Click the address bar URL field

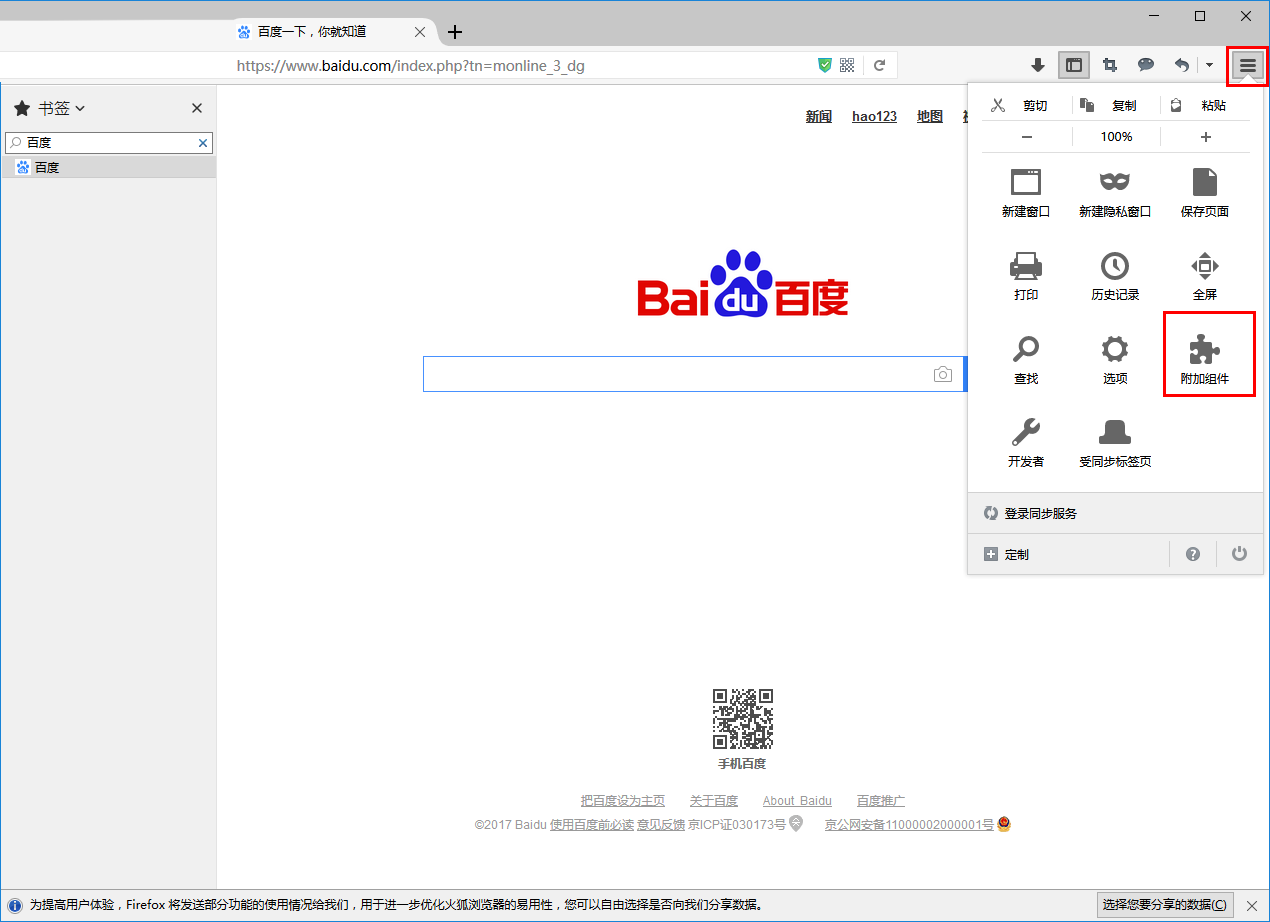pos(520,66)
